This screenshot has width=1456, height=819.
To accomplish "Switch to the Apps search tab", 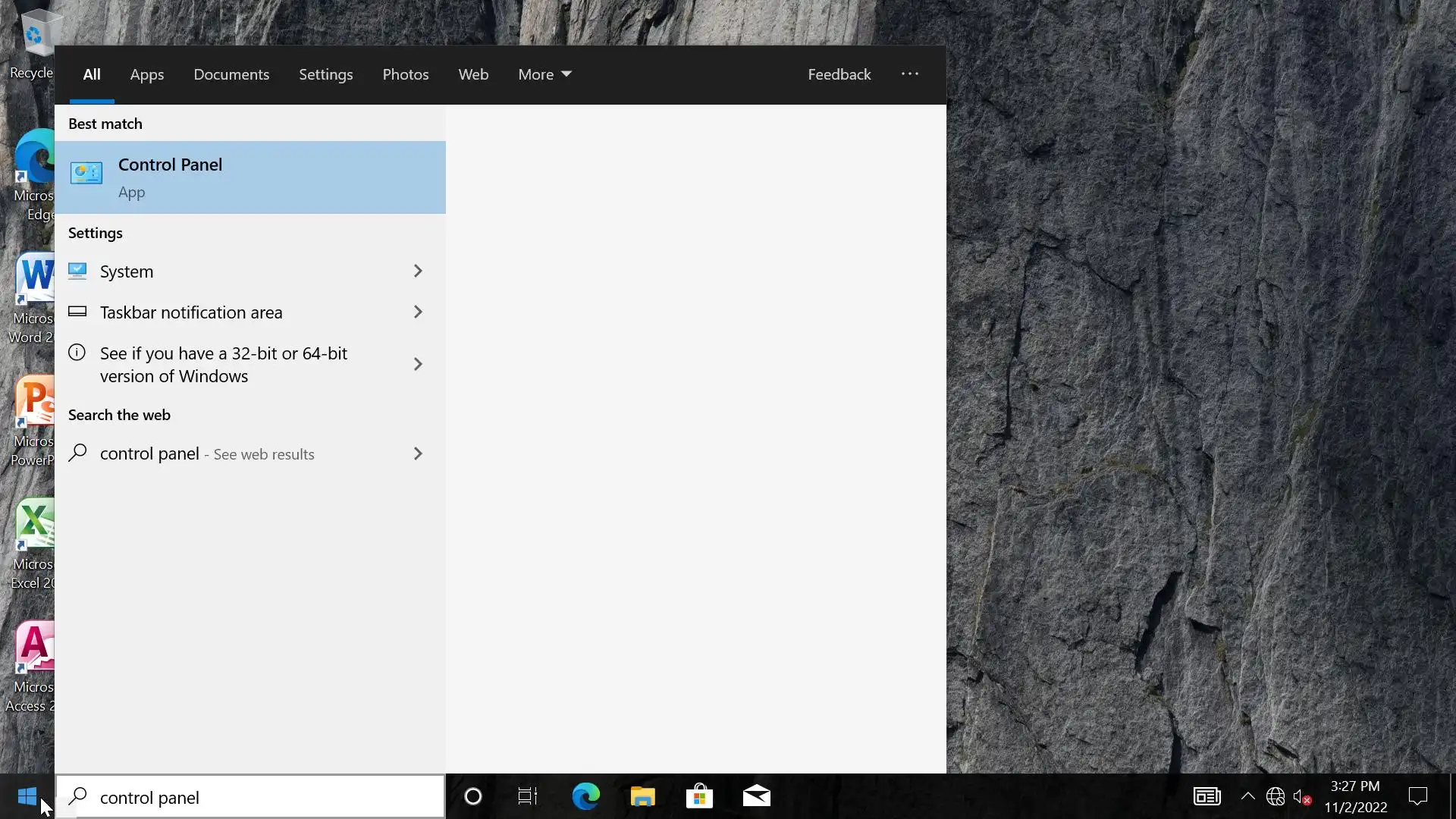I will (x=147, y=74).
